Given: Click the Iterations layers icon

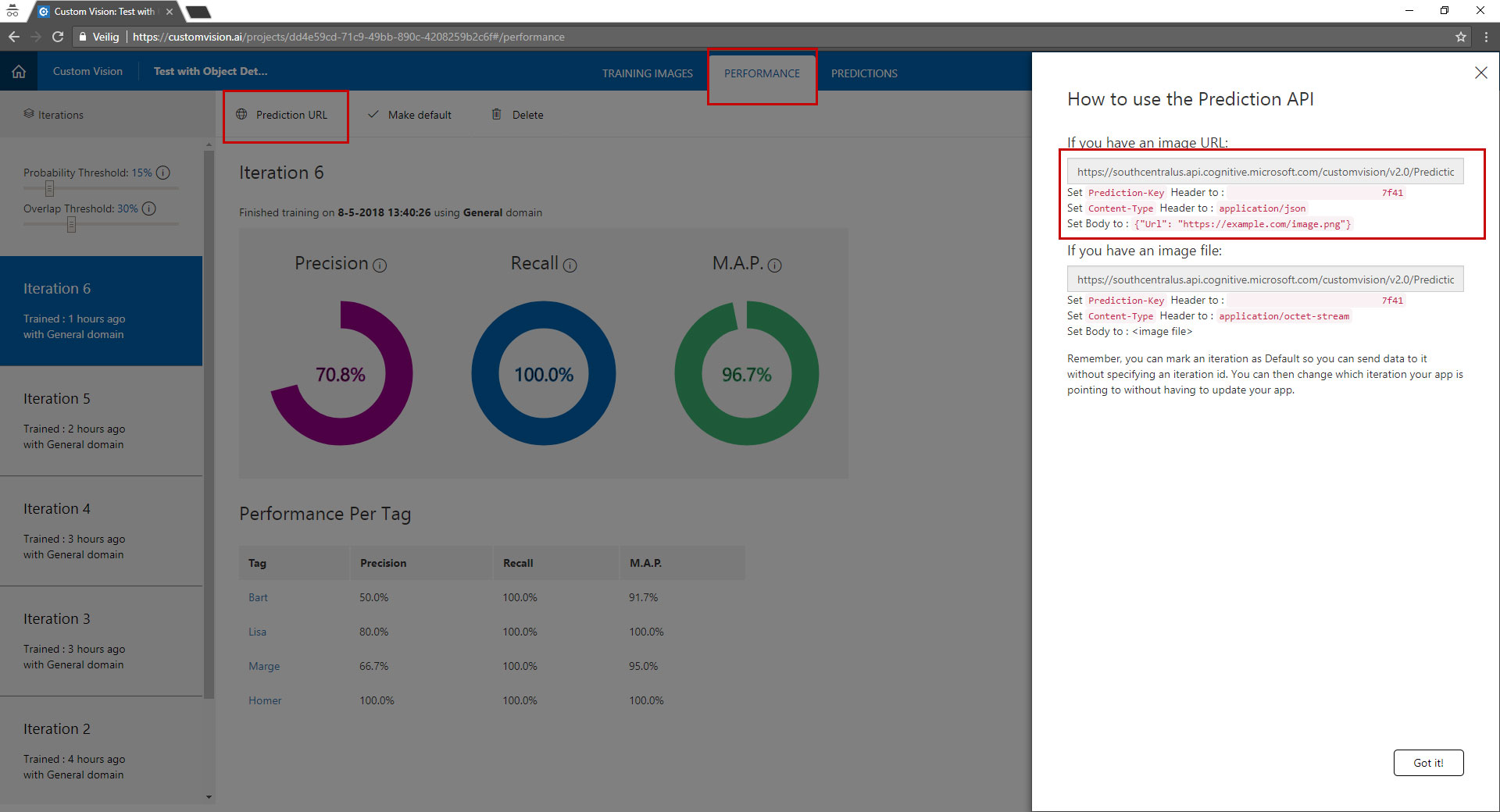Looking at the screenshot, I should 29,114.
